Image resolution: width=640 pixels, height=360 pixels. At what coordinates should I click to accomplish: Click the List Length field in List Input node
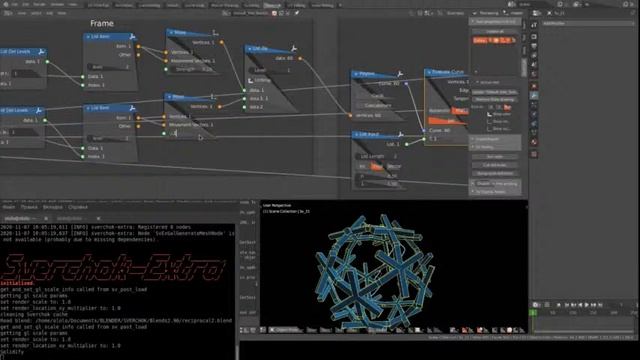[377, 156]
